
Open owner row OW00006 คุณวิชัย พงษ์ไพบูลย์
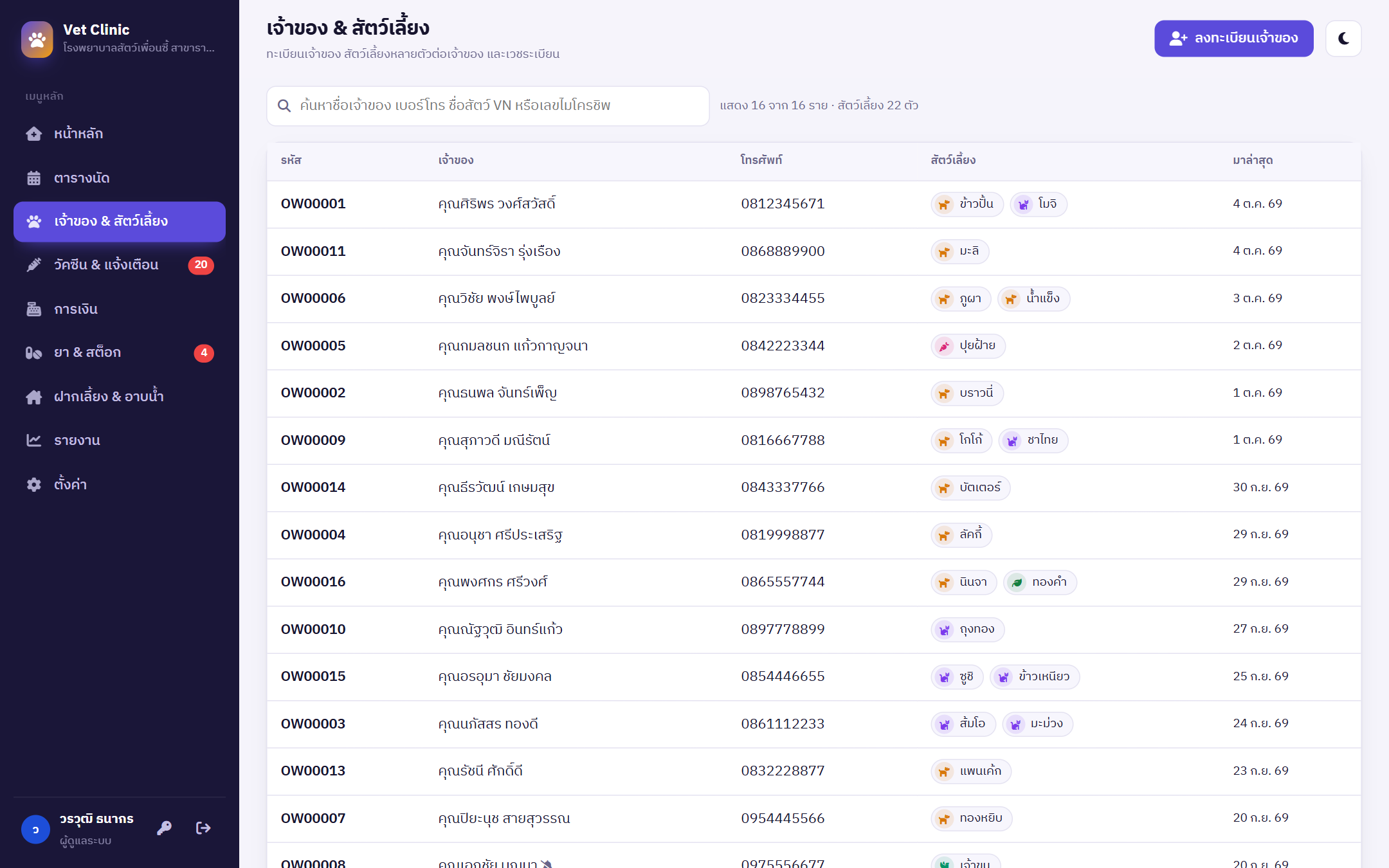coord(813,298)
